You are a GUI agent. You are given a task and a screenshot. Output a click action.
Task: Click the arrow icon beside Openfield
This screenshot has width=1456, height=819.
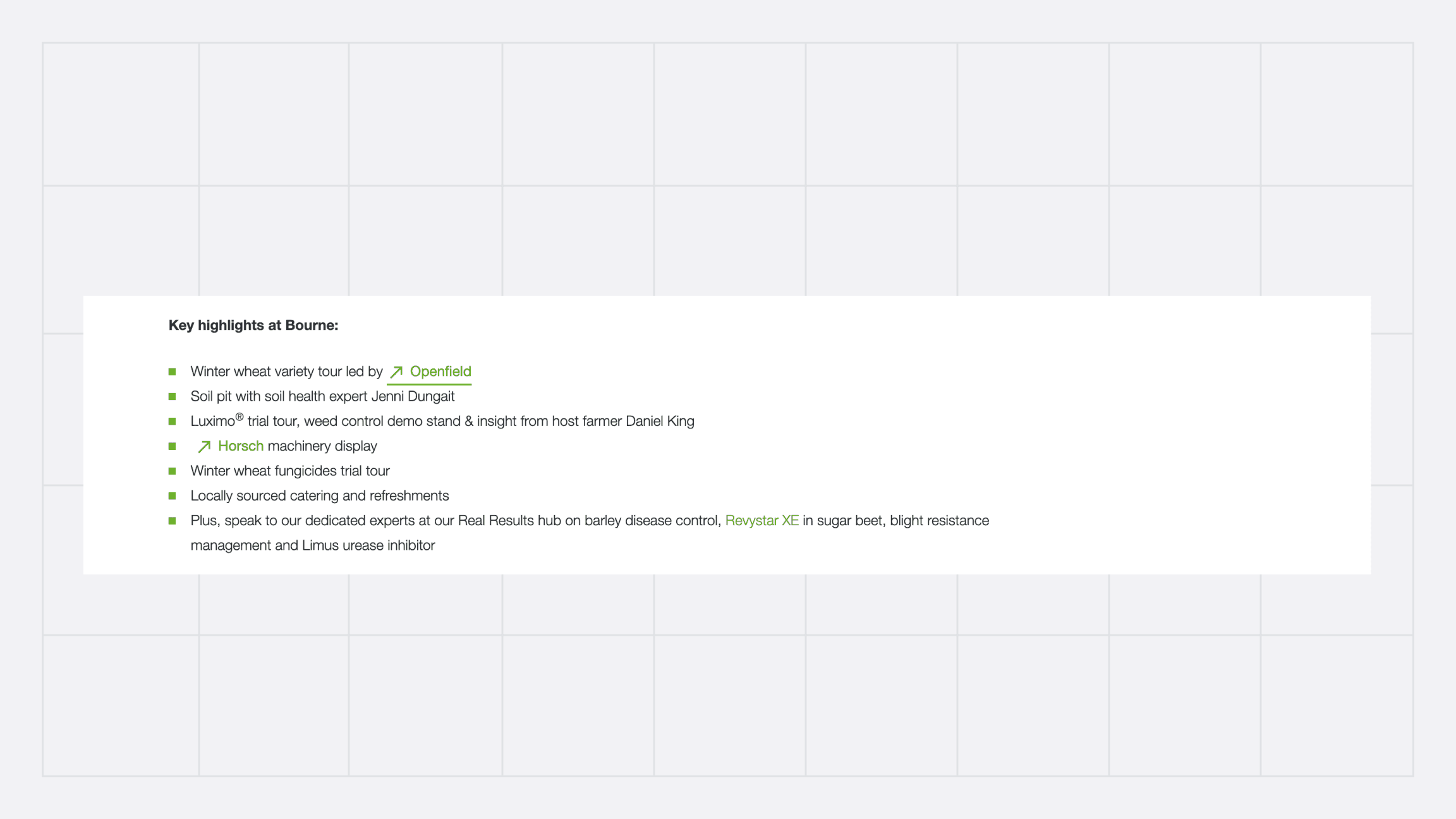coord(396,372)
